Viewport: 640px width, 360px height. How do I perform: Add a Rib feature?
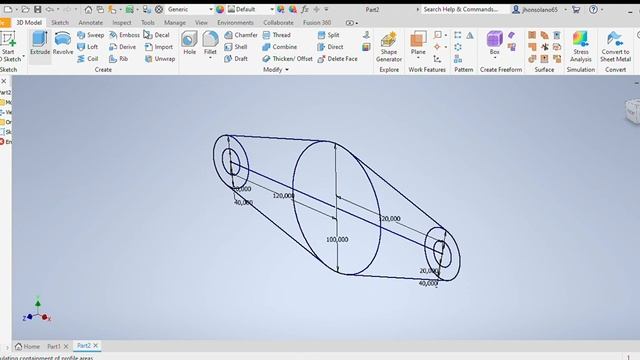click(x=119, y=59)
